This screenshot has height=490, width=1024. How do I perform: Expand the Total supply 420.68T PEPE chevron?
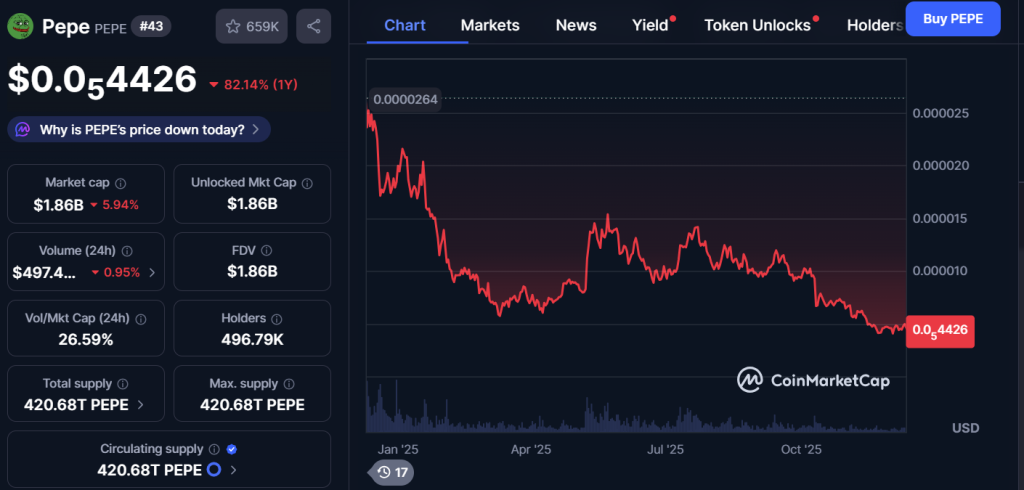140,405
